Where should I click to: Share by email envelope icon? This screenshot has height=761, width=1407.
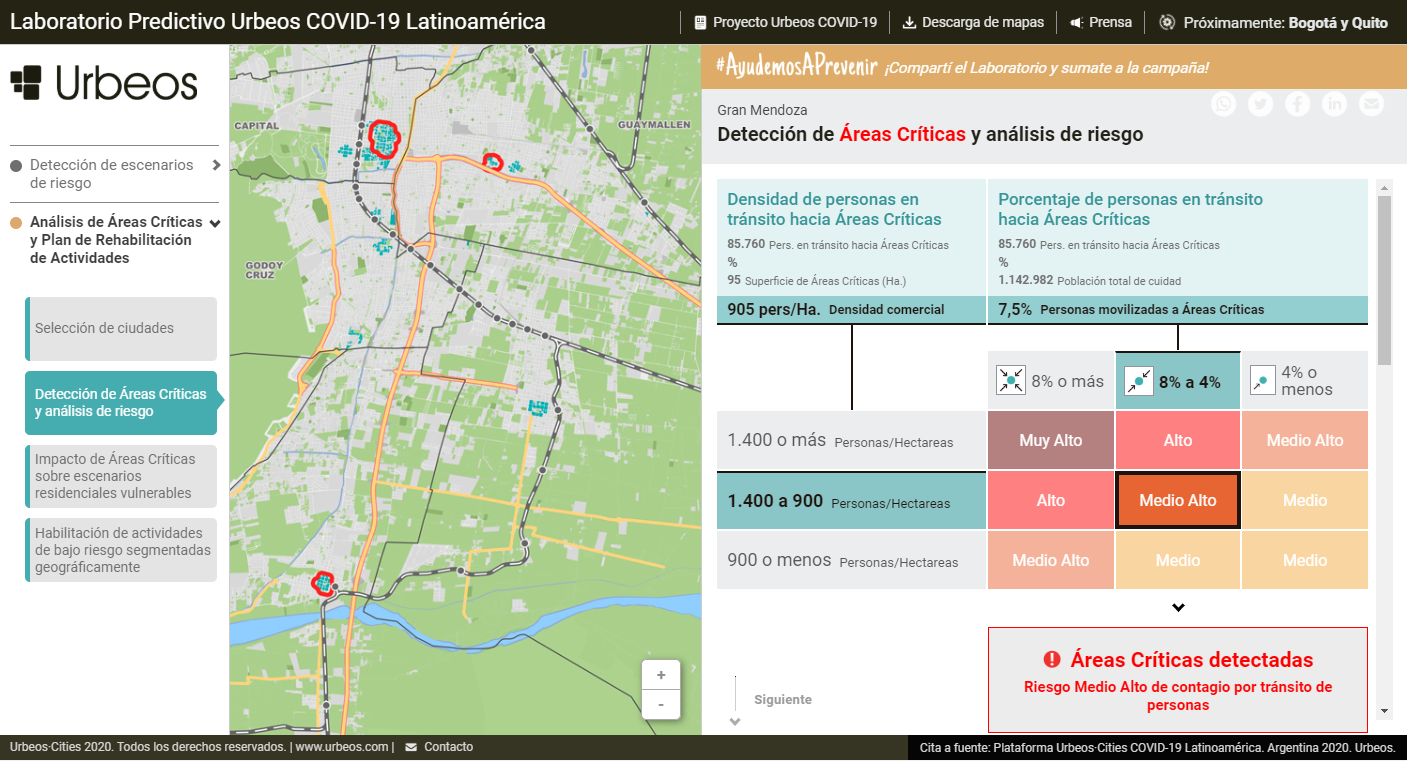click(x=1371, y=104)
